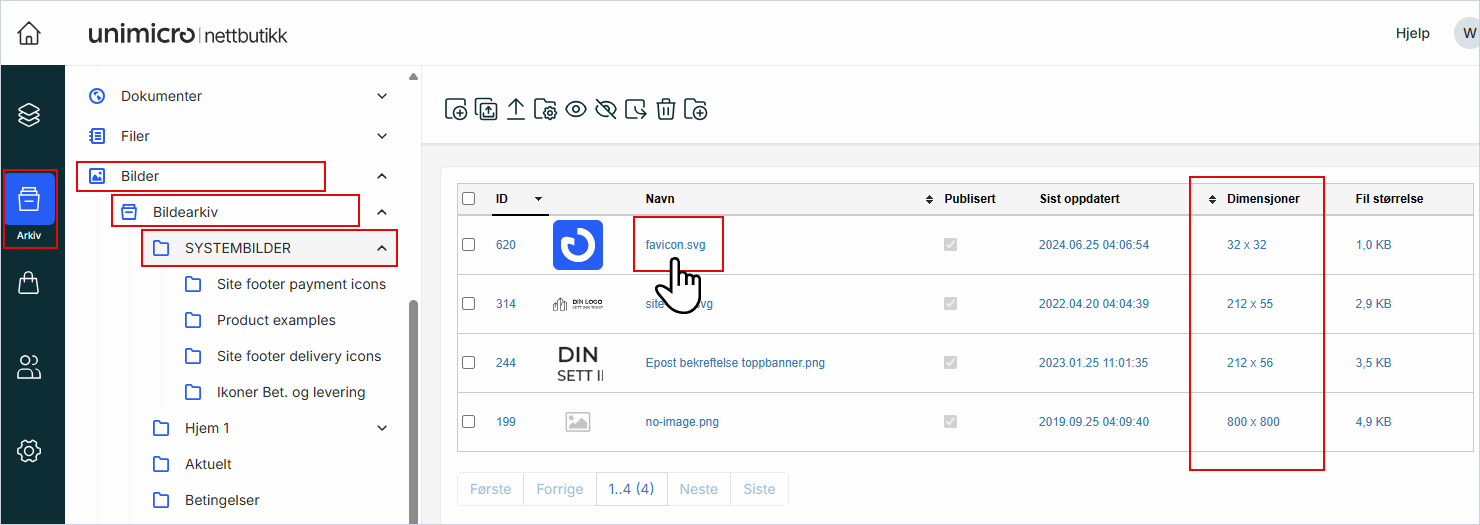This screenshot has height=525, width=1480.
Task: Click the trash can delete icon
Action: [666, 109]
